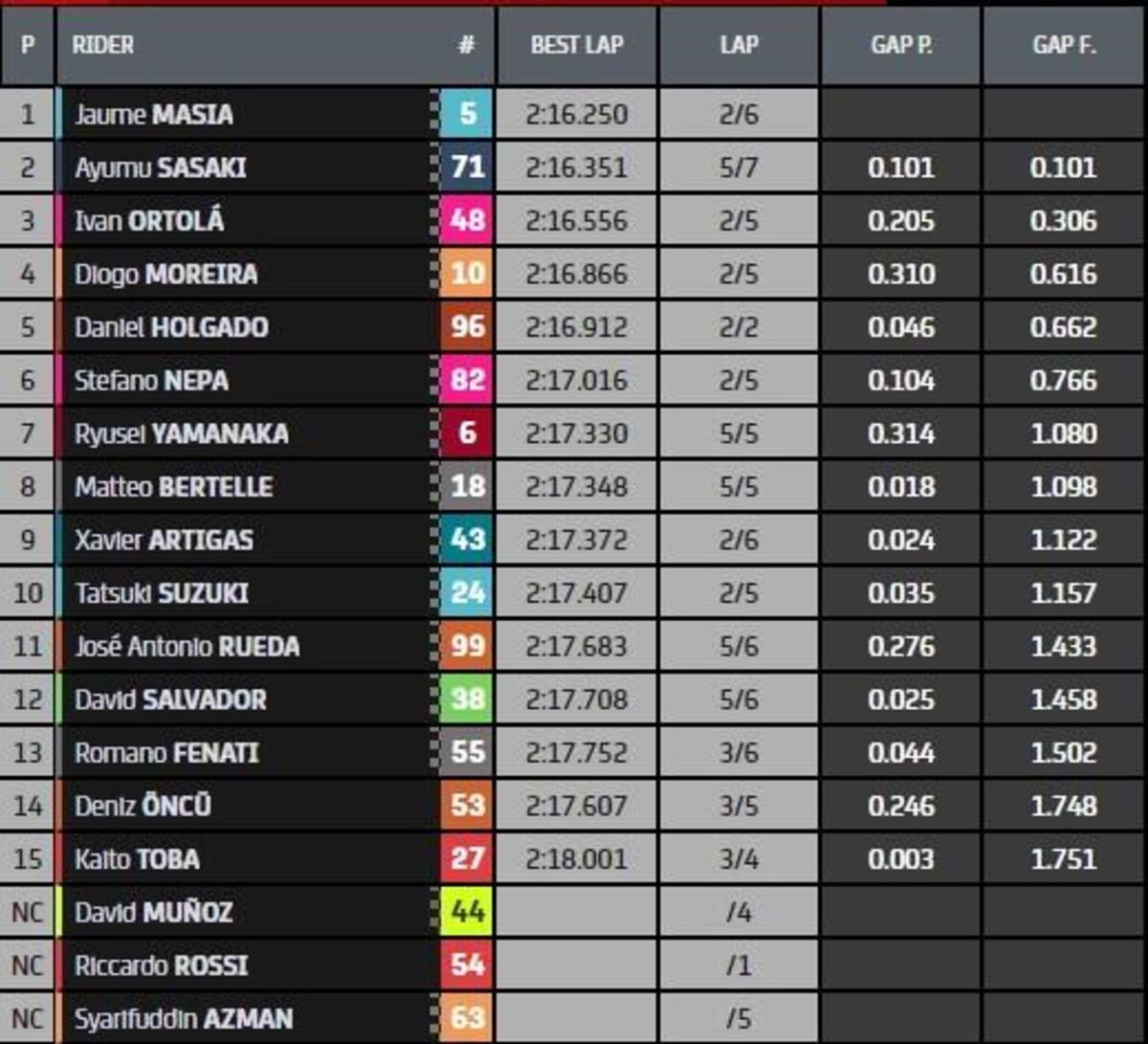Open rider Tatsuki SUZUKI

(x=162, y=593)
